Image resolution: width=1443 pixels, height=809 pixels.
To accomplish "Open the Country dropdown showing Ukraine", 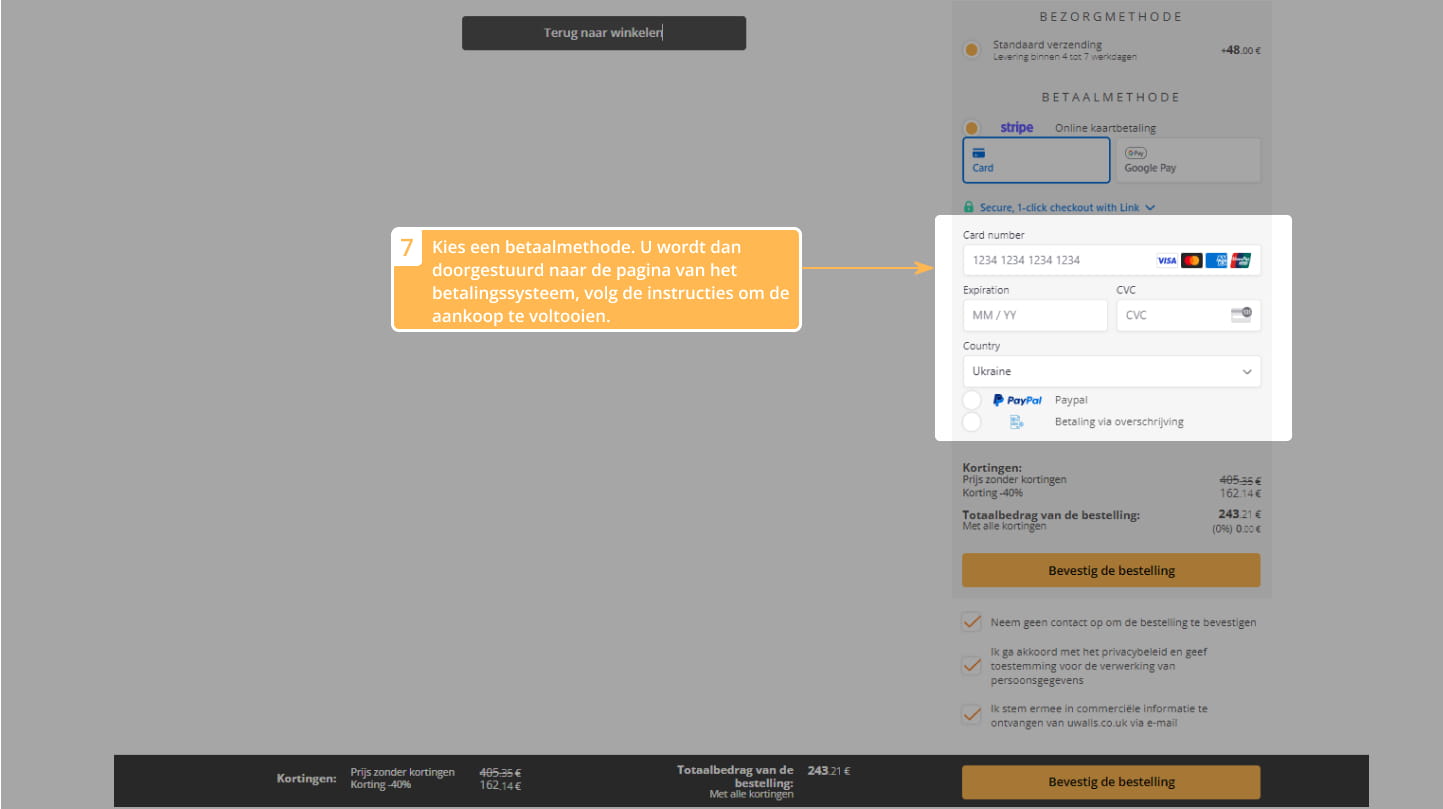I will [x=1110, y=371].
